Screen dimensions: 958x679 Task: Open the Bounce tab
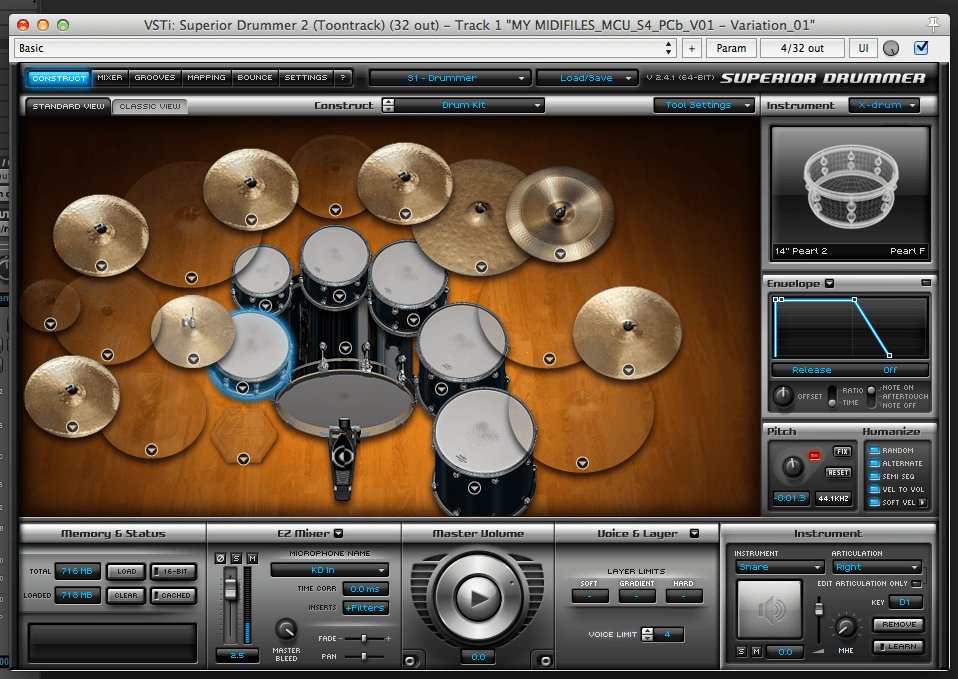coord(255,78)
